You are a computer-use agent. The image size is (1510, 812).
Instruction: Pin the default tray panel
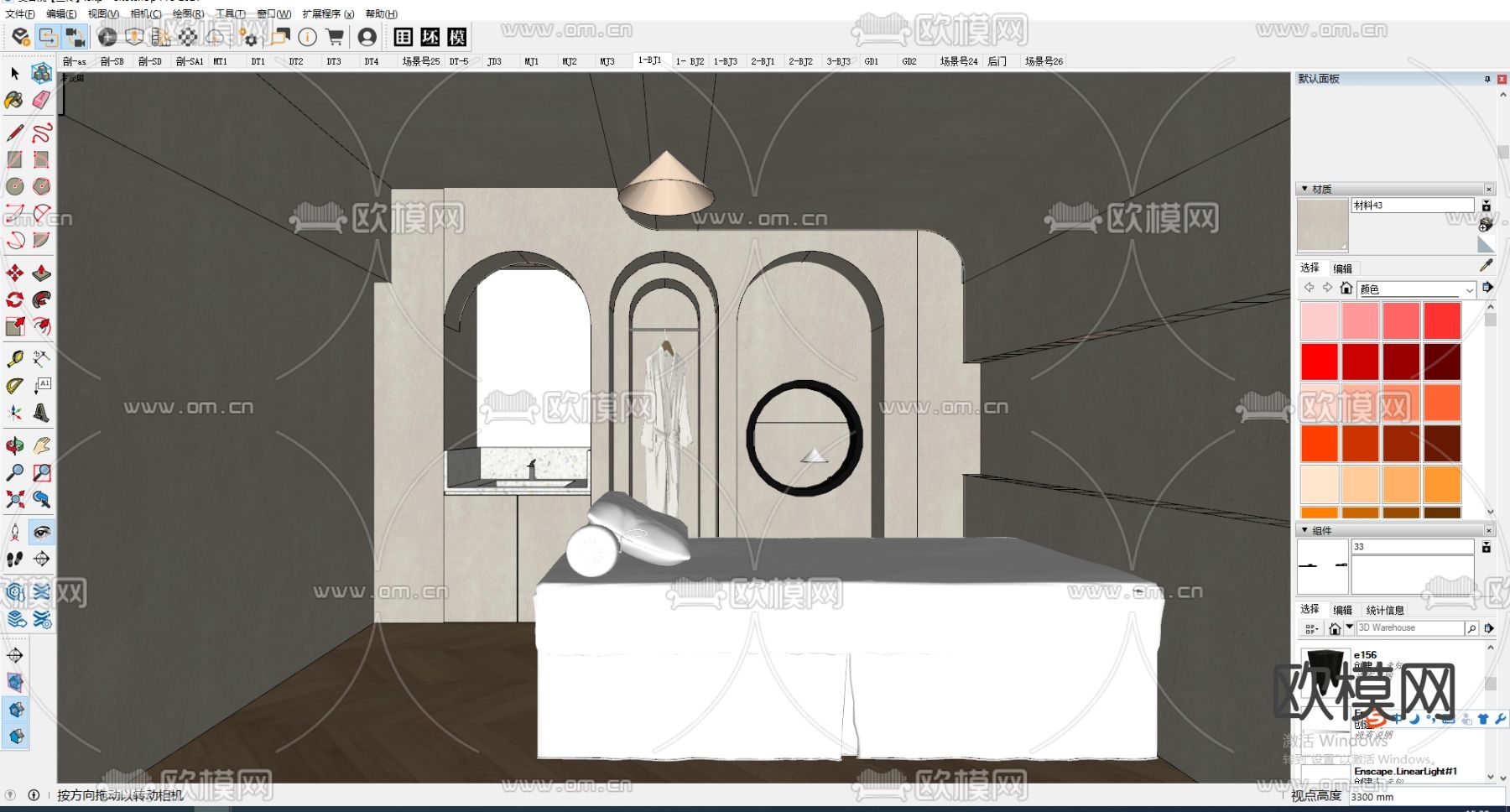click(1487, 79)
